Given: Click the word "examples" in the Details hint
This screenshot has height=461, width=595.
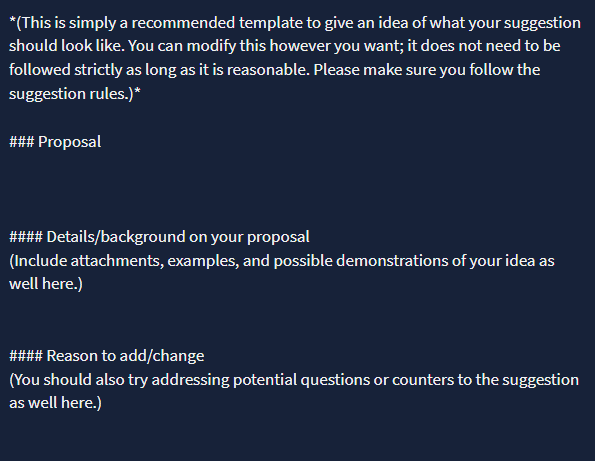Looking at the screenshot, I should click(x=203, y=261).
